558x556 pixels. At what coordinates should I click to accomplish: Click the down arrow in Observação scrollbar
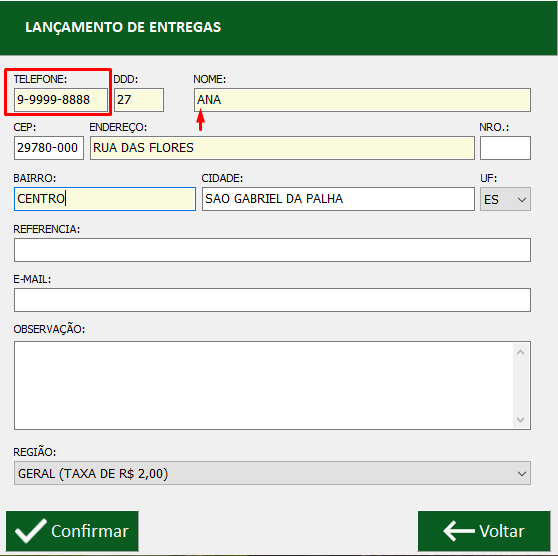520,420
